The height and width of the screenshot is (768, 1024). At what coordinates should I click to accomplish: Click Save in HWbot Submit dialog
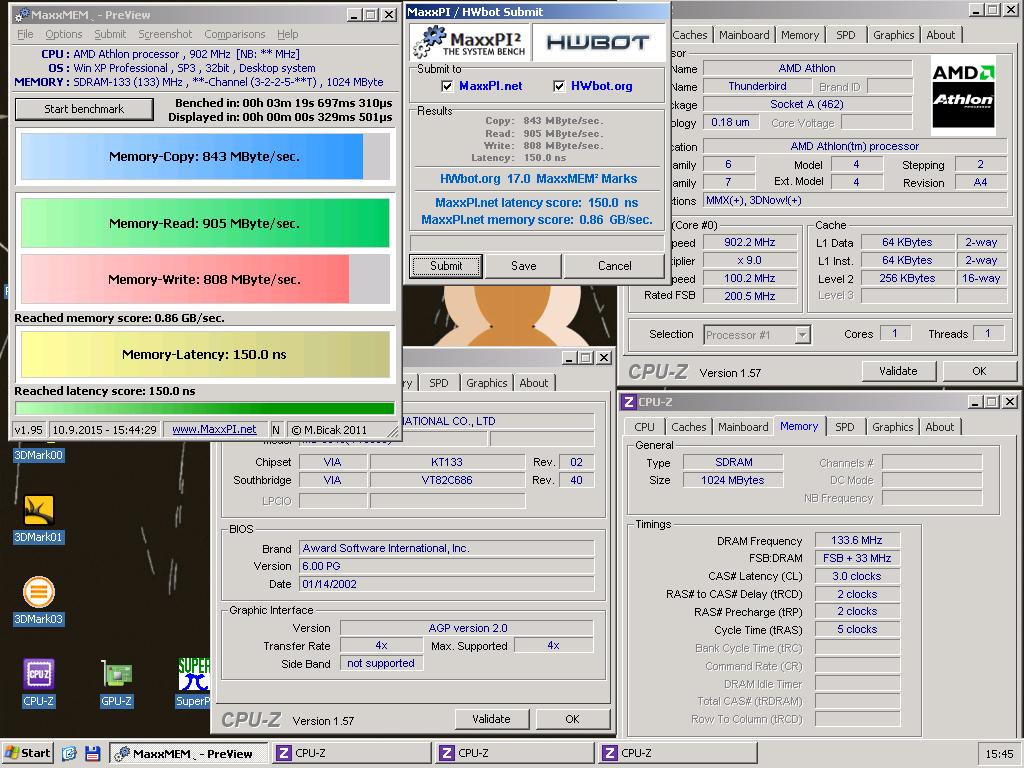[523, 266]
